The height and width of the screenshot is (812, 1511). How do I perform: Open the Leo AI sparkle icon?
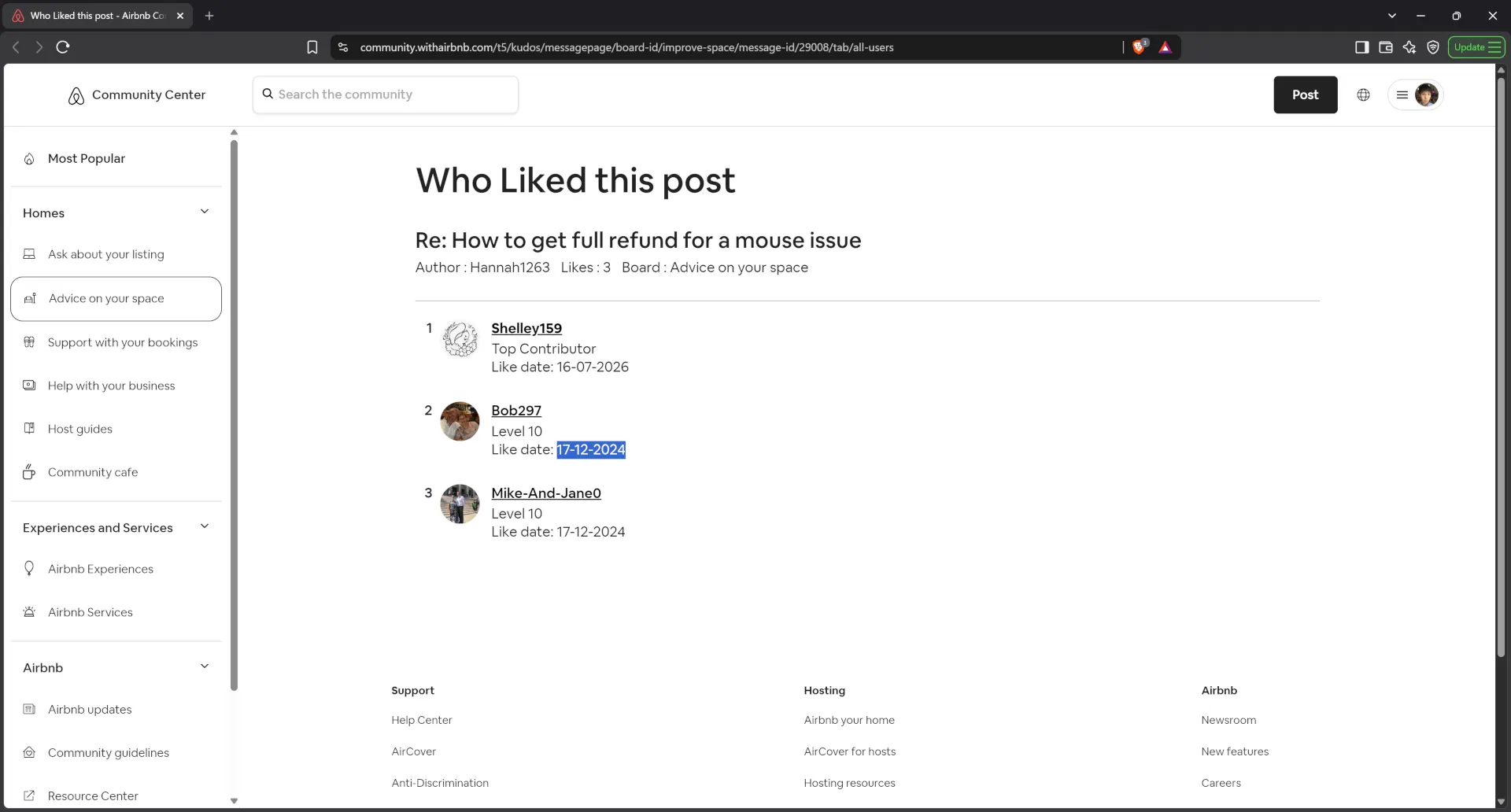click(1409, 47)
